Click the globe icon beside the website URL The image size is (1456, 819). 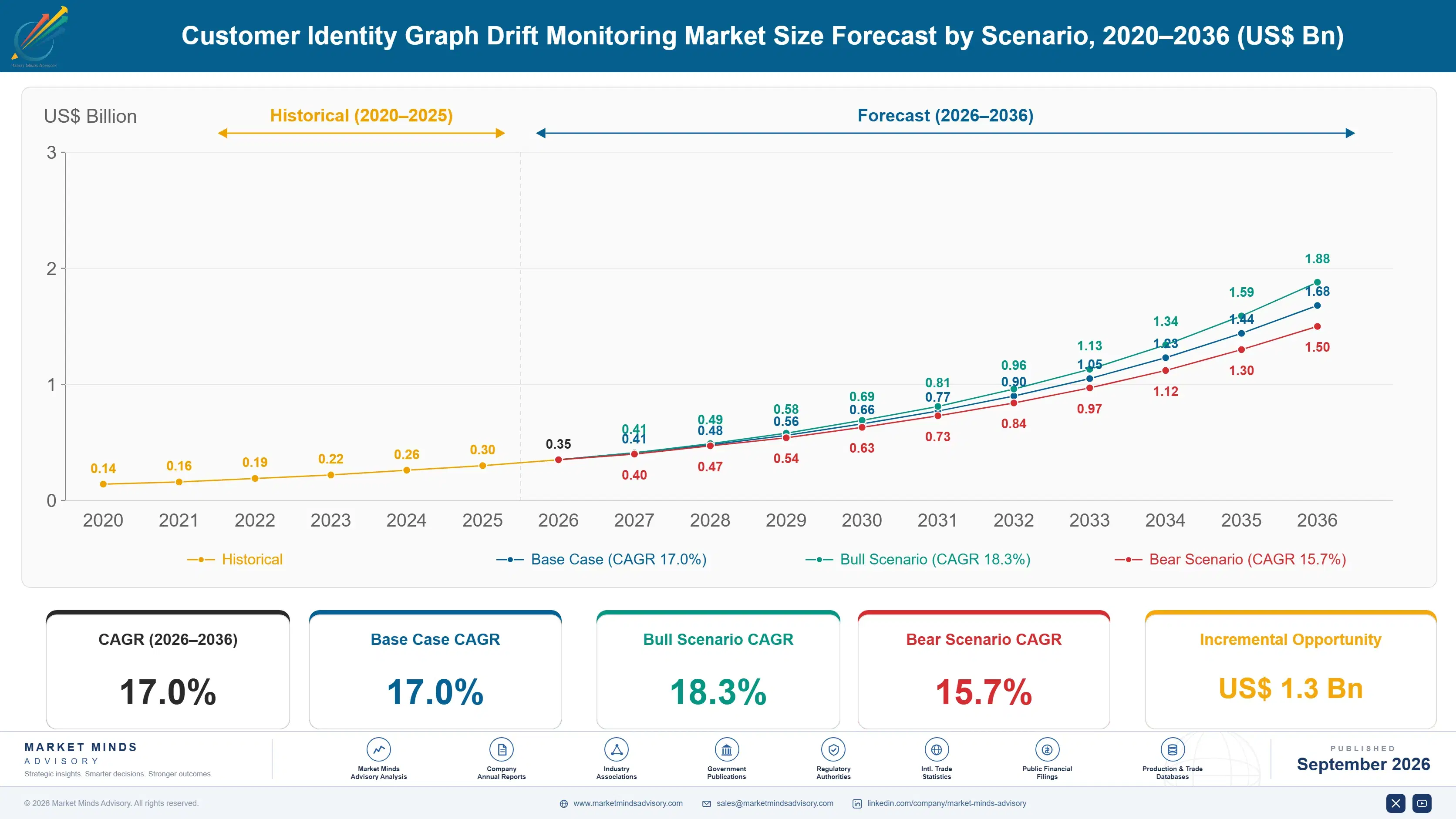coord(563,804)
